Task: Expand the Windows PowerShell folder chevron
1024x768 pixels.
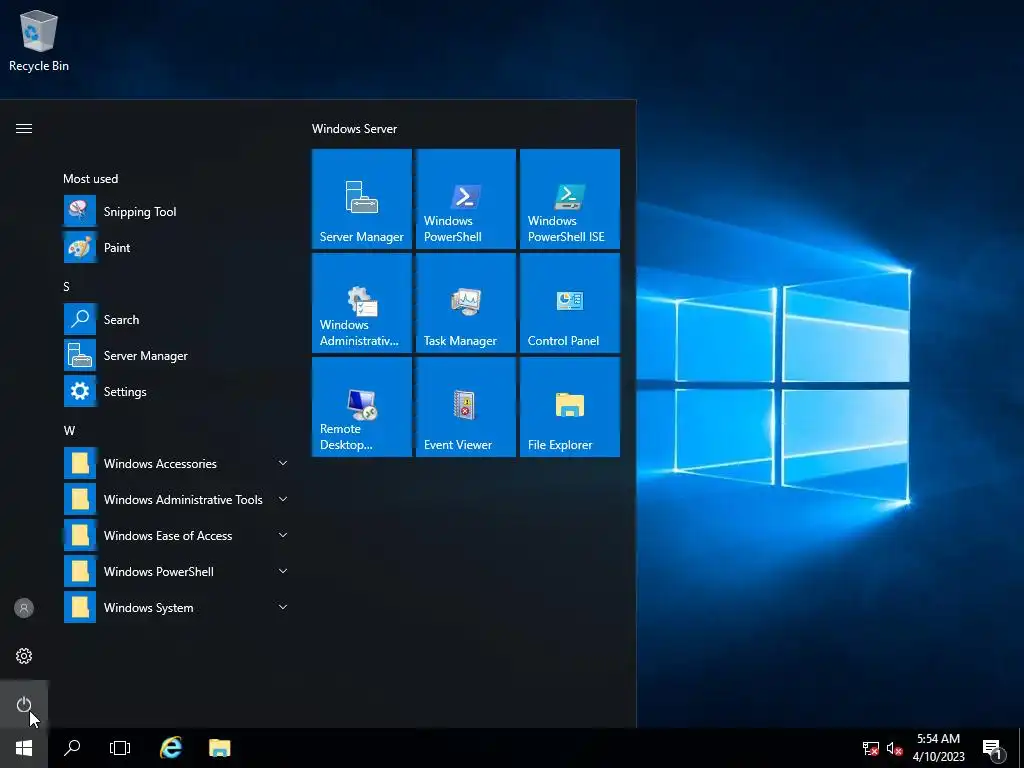Action: tap(283, 571)
